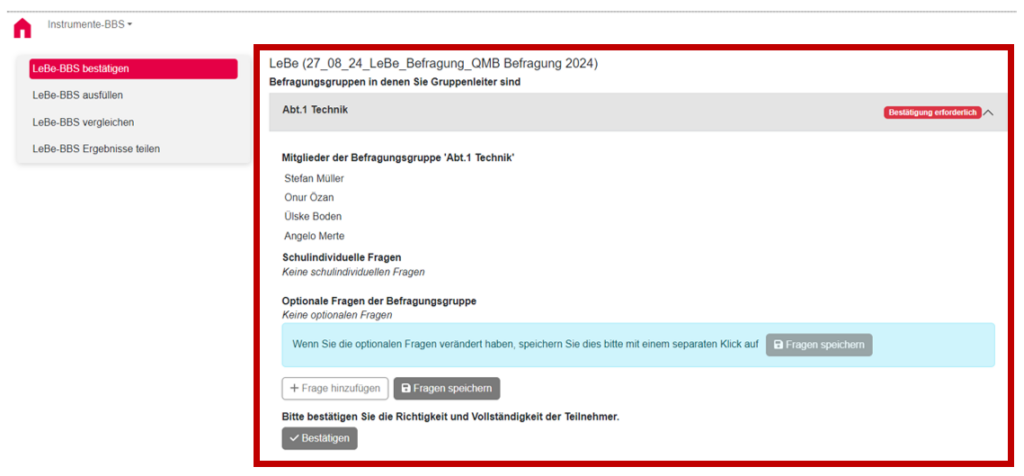This screenshot has height=476, width=1024.
Task: Click the Bestätigung erforderlich badge
Action: pos(932,113)
